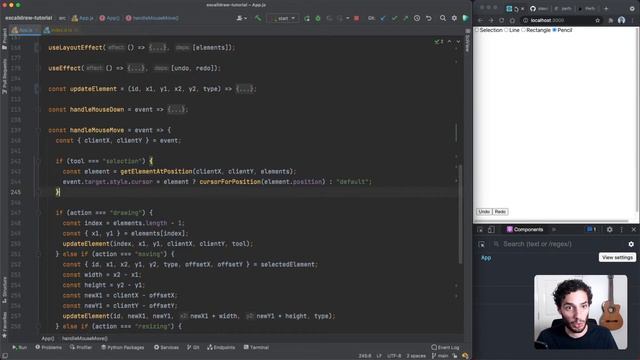Click the Rollback undo arrow in the IDE toolbar

[429, 18]
